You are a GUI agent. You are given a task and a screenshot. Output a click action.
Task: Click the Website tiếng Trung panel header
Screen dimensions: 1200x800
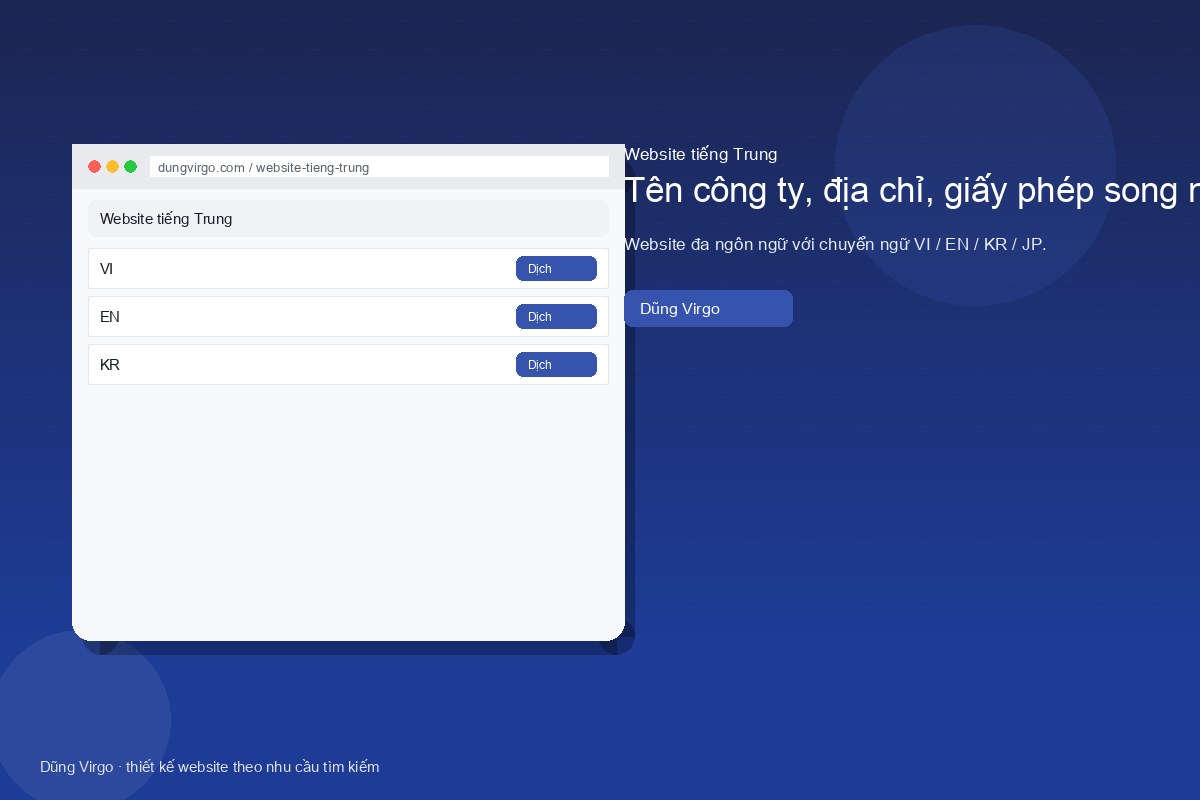tap(348, 219)
